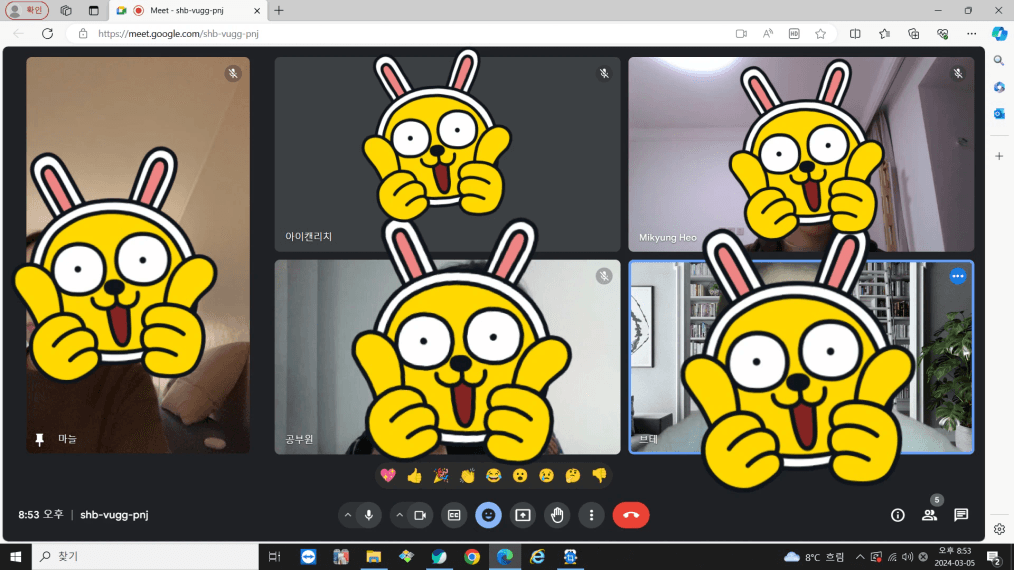This screenshot has width=1014, height=570.
Task: Open options on 브테 tile blue dots
Action: coord(958,276)
